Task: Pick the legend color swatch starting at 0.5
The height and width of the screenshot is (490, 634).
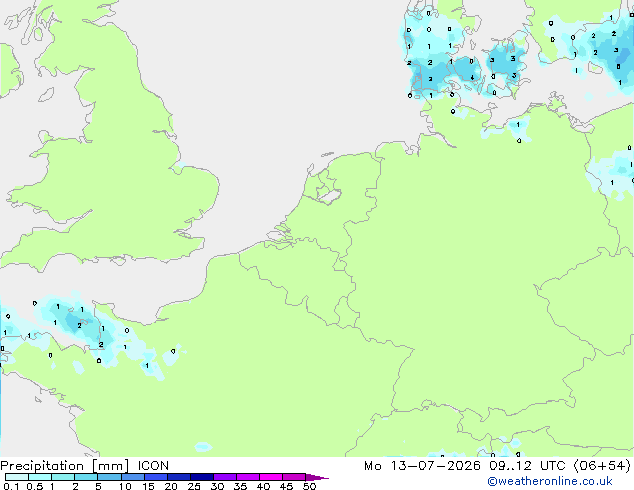Action: pyautogui.click(x=40, y=477)
